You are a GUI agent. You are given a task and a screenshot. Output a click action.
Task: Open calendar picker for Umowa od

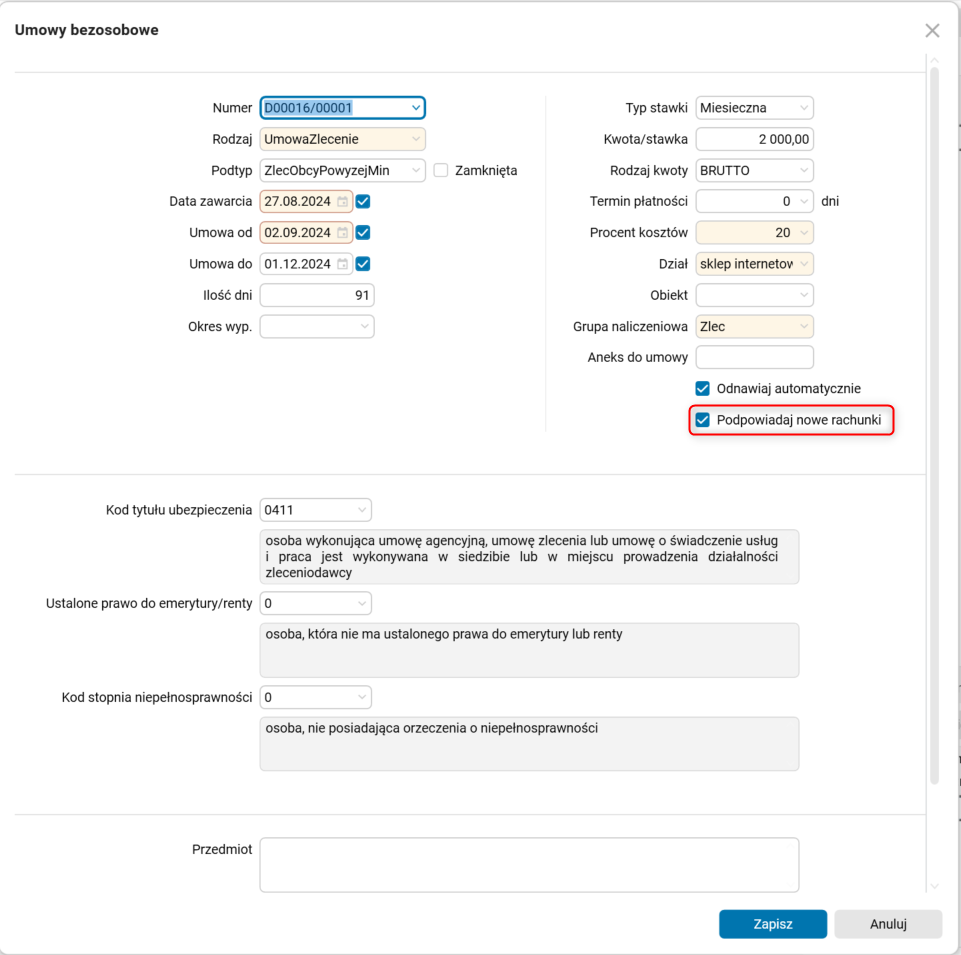[342, 233]
